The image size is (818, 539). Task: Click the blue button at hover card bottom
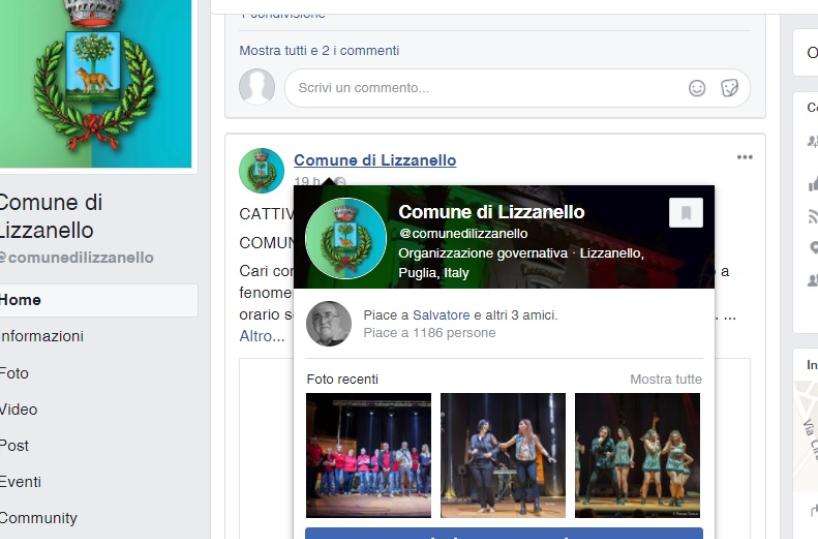pos(504,533)
